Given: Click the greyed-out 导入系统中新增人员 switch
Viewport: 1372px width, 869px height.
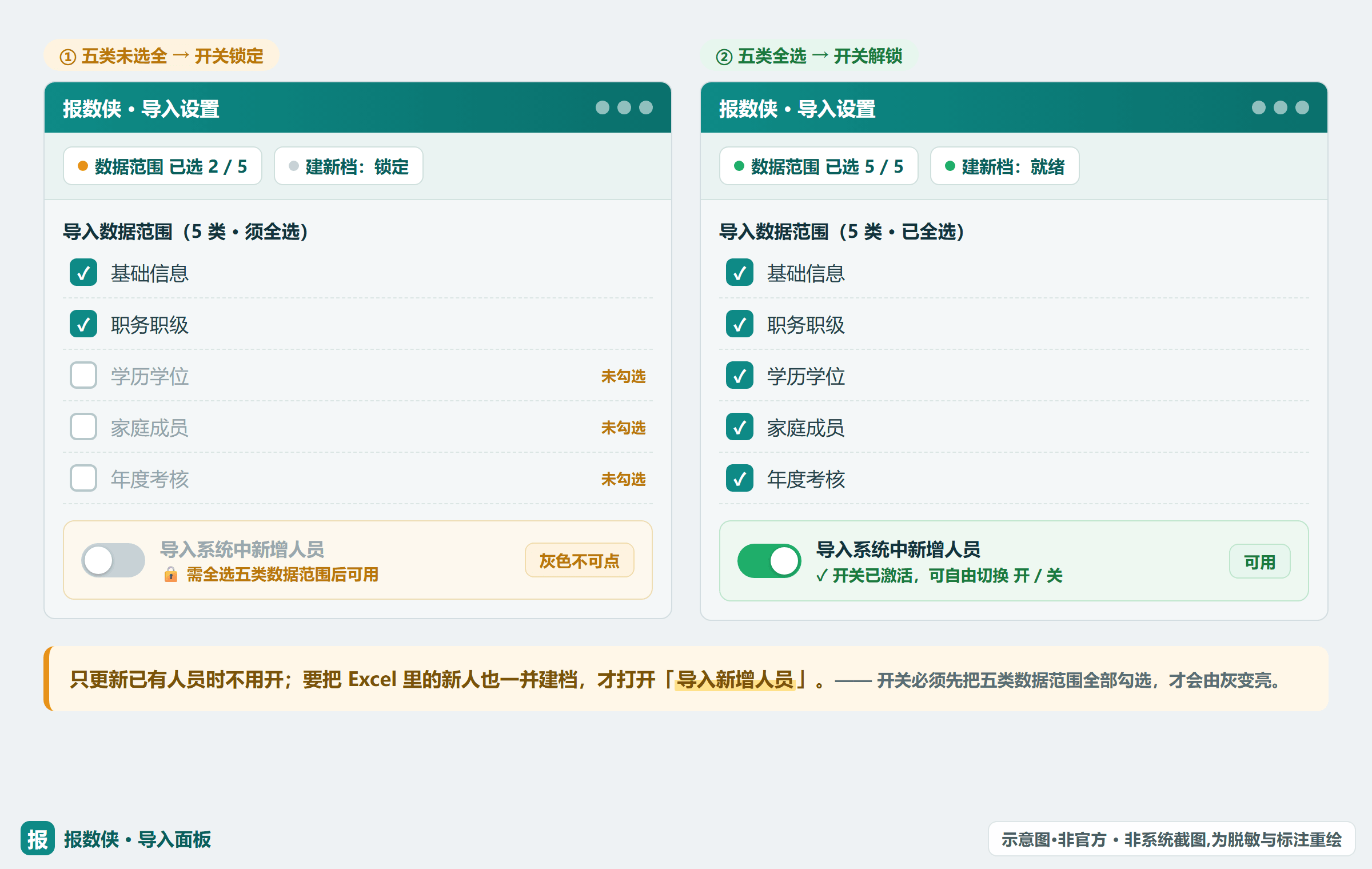Looking at the screenshot, I should click(x=113, y=560).
